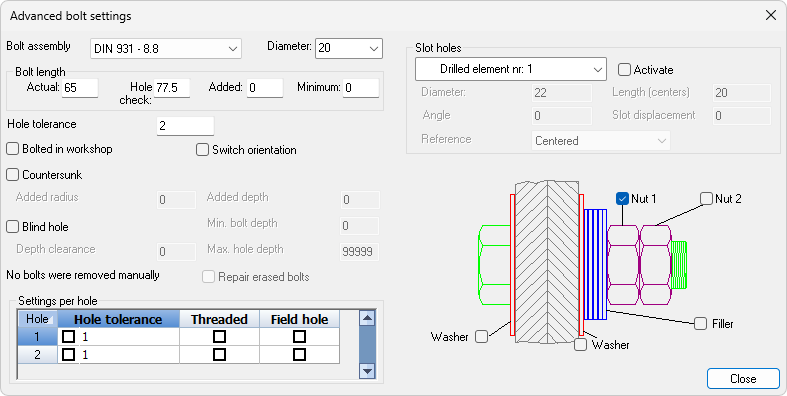Open the Diameter dropdown

pos(349,48)
